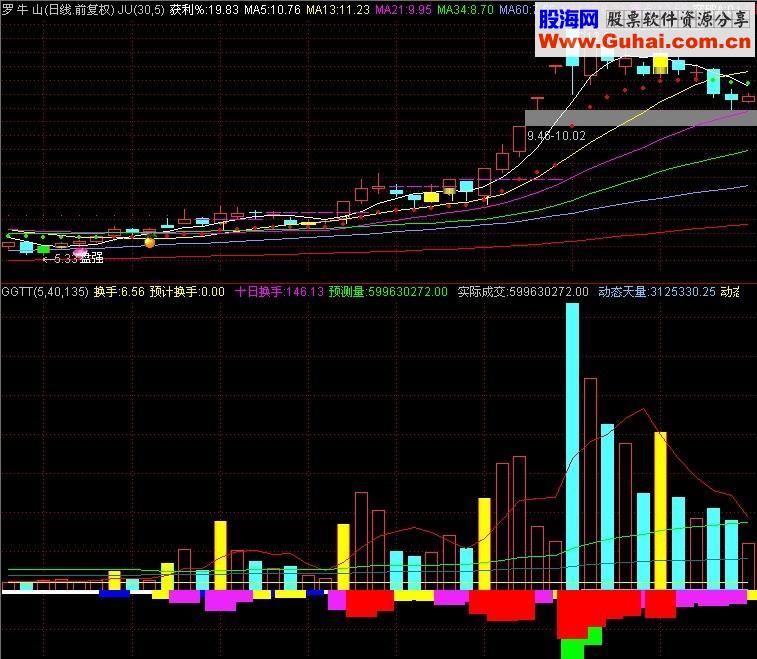Click the 盘强 signal label
The height and width of the screenshot is (659, 757).
[92, 258]
